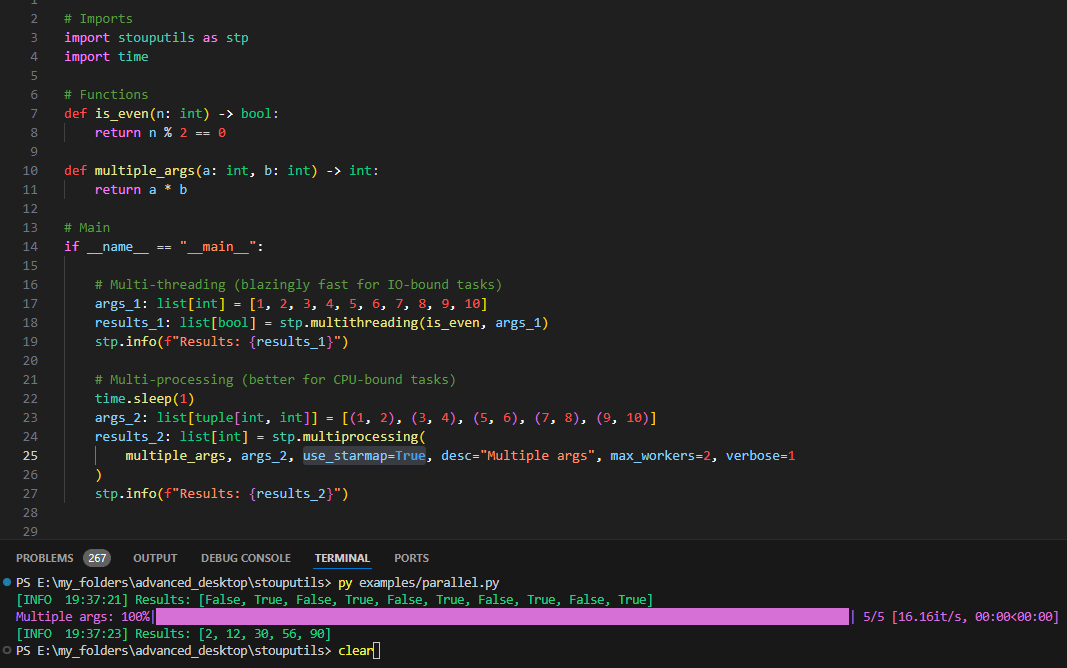Click the closing parenthesis on line 26
1067x668 pixels.
pos(99,475)
